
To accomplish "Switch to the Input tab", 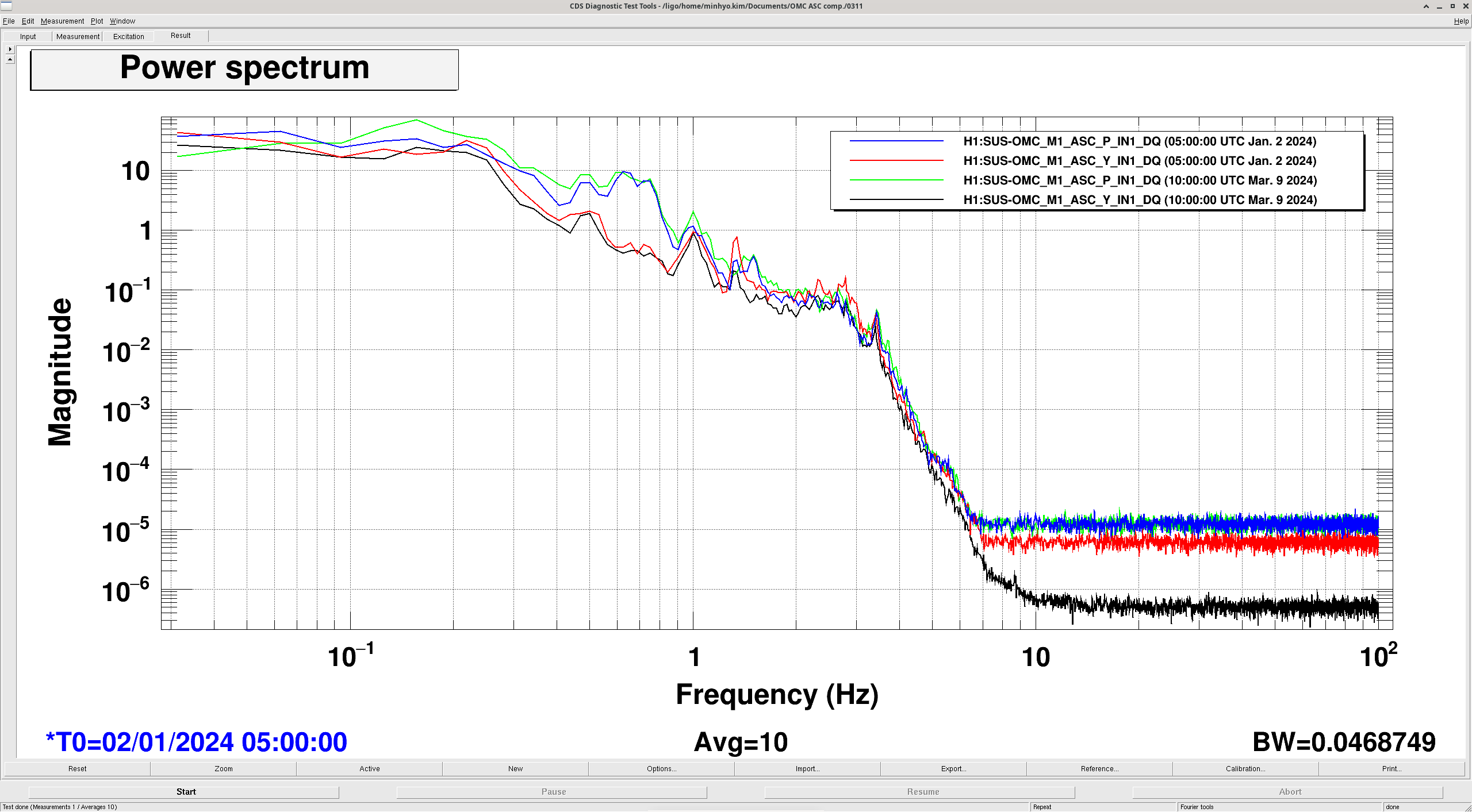I will (x=28, y=37).
